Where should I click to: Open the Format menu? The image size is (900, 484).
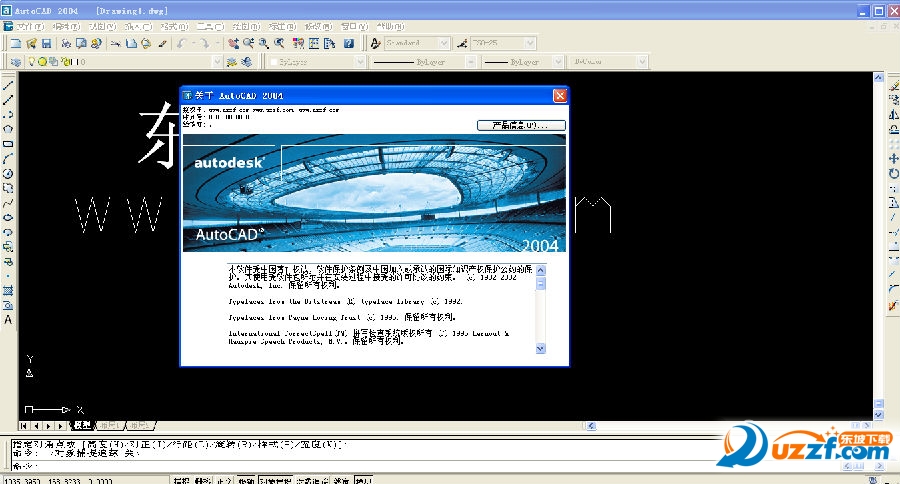174,26
